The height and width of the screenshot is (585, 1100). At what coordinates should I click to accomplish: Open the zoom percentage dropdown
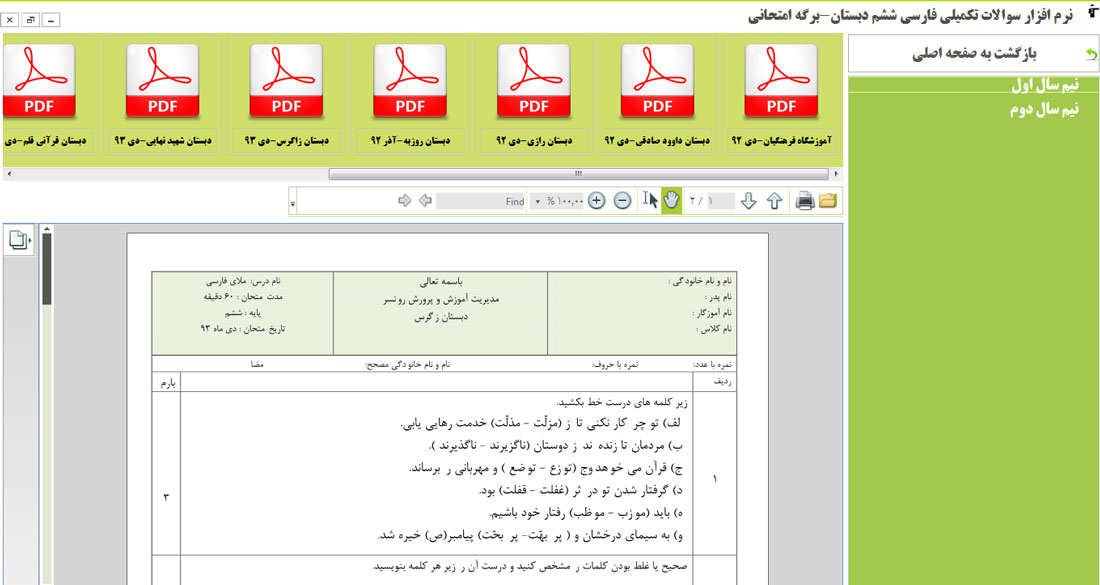click(537, 201)
